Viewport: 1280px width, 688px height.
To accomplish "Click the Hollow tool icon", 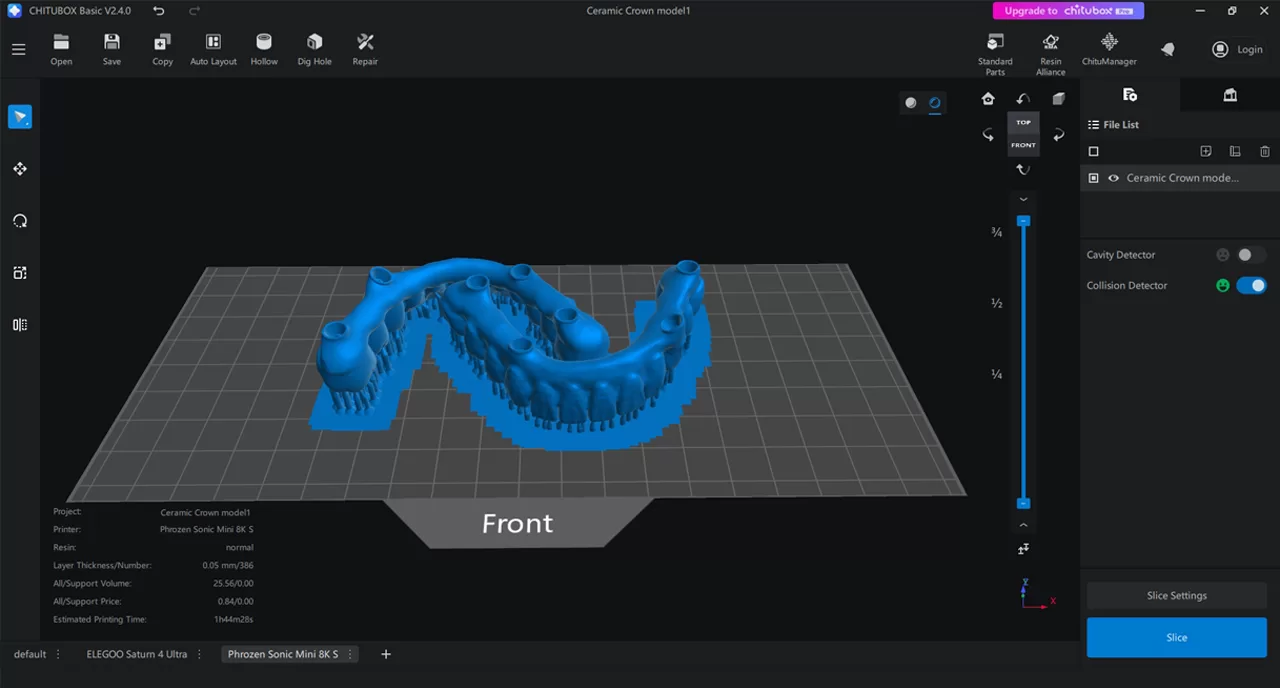I will coord(264,48).
